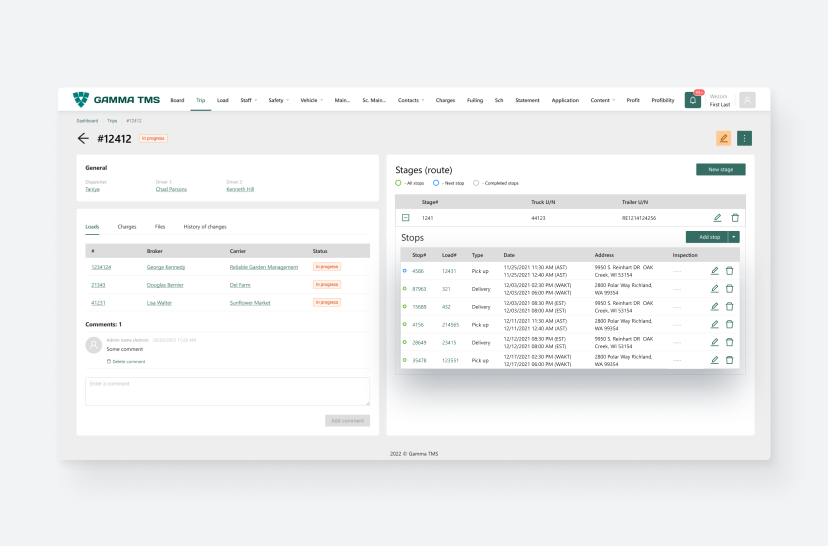Open the notifications bell

pos(692,100)
